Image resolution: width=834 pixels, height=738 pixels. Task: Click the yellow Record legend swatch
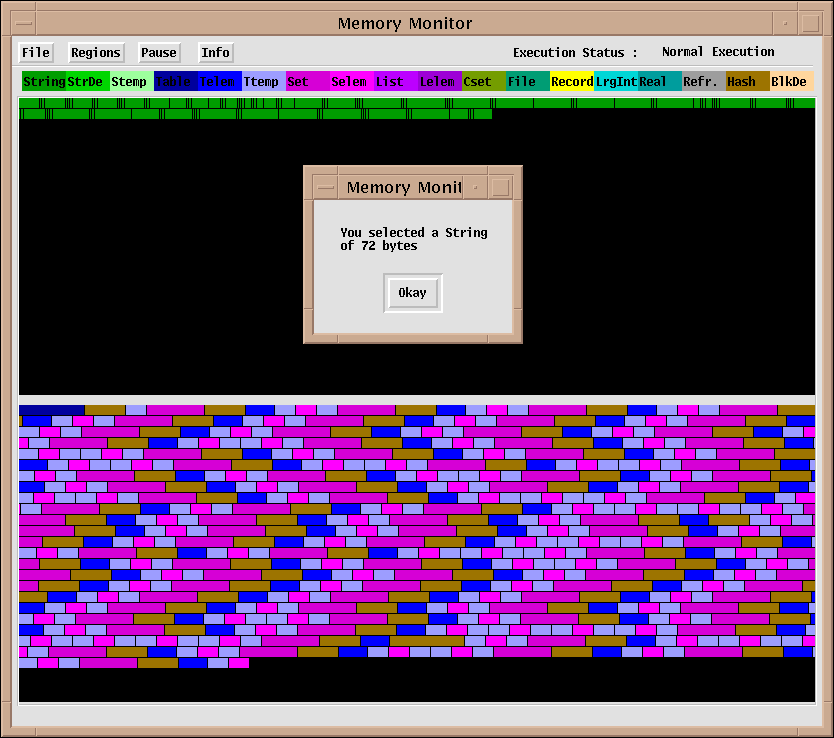(x=571, y=82)
